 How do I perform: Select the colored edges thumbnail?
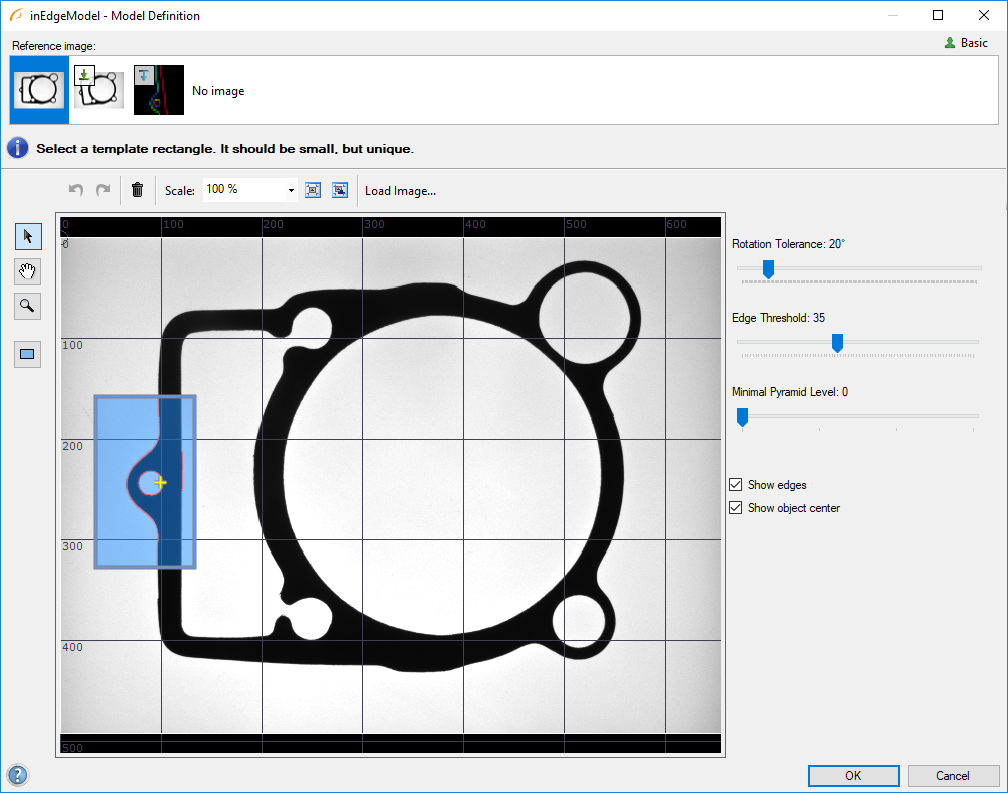click(159, 90)
